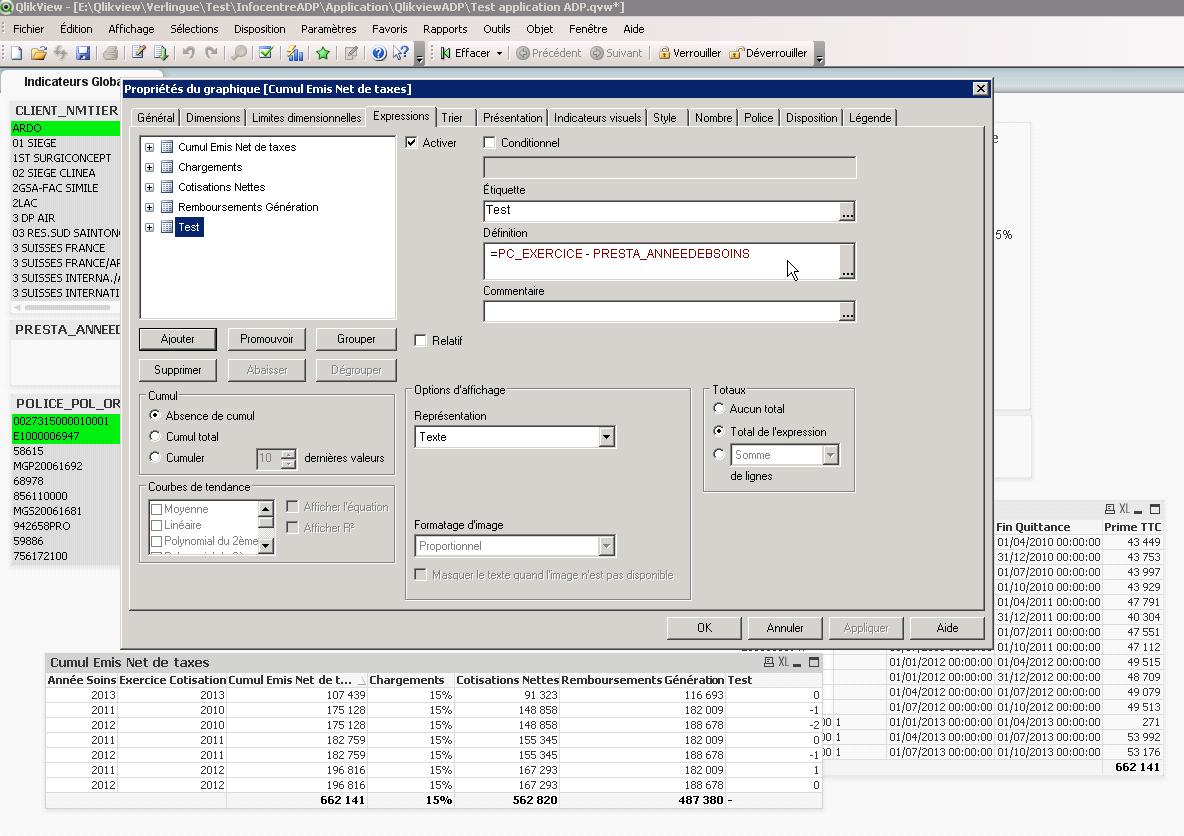Select the Quick Chart Wizard bar-chart icon
Screen dimensions: 1184x836
tap(294, 53)
